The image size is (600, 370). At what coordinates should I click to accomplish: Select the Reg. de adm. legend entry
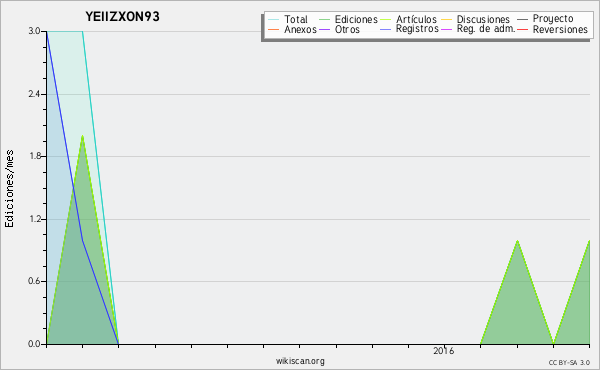pos(478,29)
